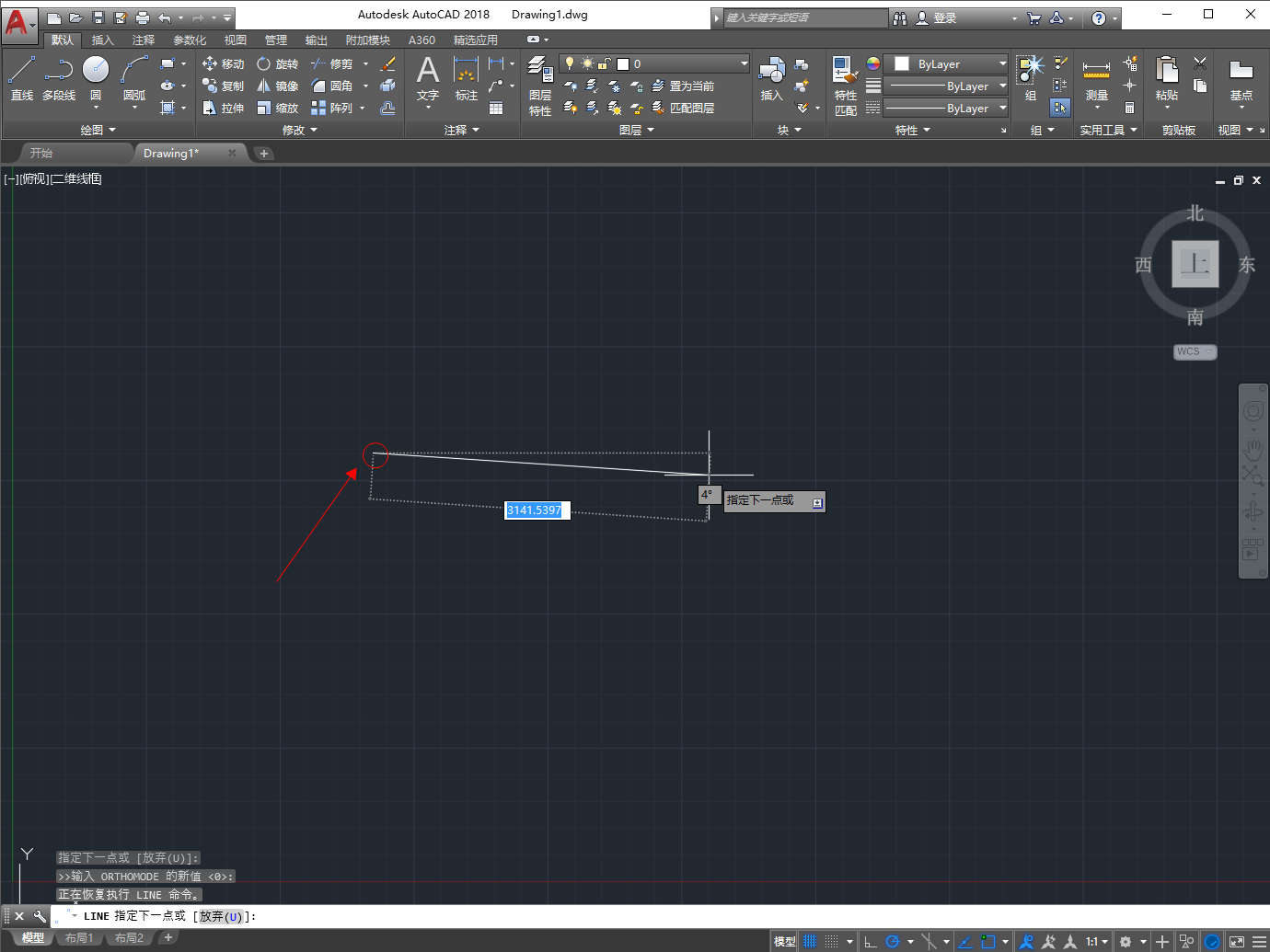Open the 1:1 annotation scale dropdown
This screenshot has width=1270, height=952.
pos(1096,941)
